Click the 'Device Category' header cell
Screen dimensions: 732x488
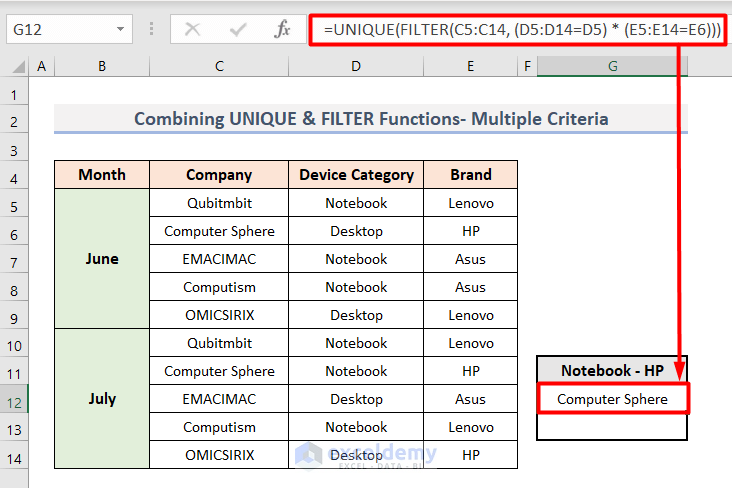(x=356, y=175)
